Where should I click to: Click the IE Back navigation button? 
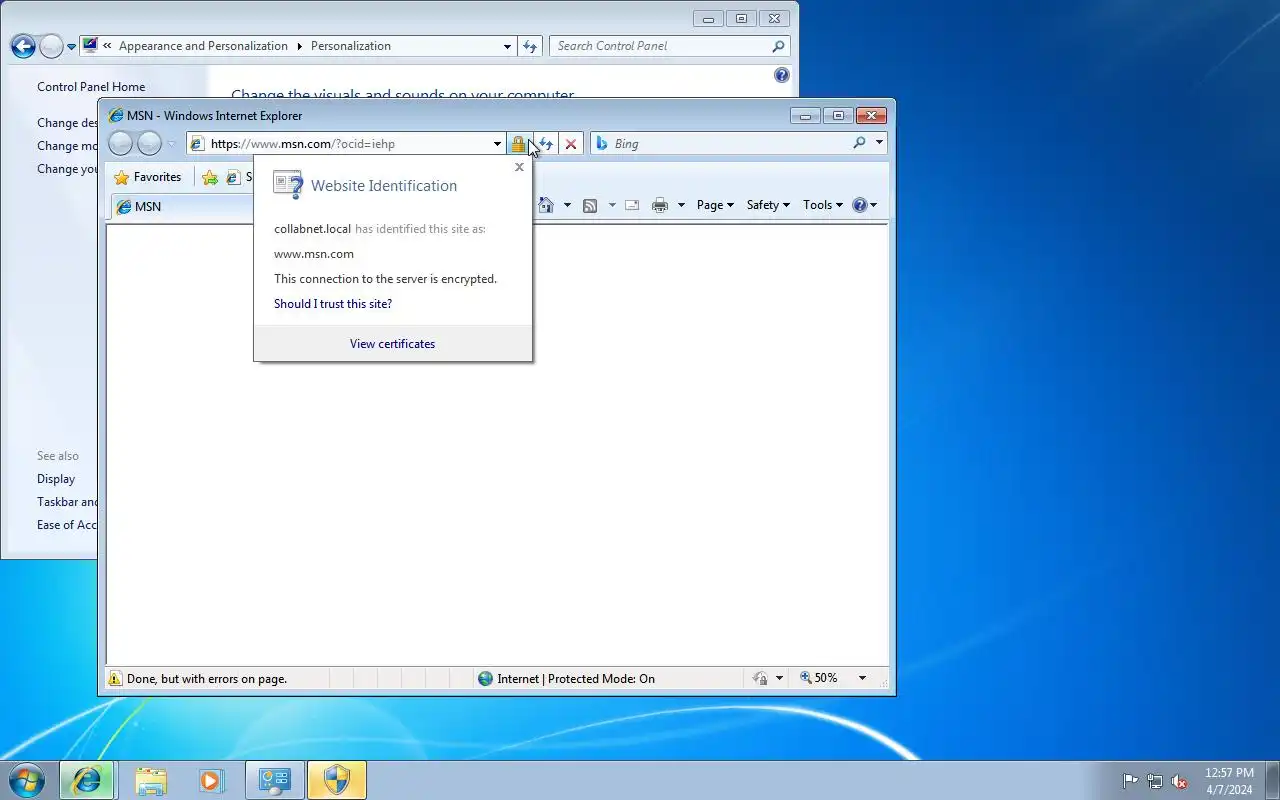(x=120, y=144)
